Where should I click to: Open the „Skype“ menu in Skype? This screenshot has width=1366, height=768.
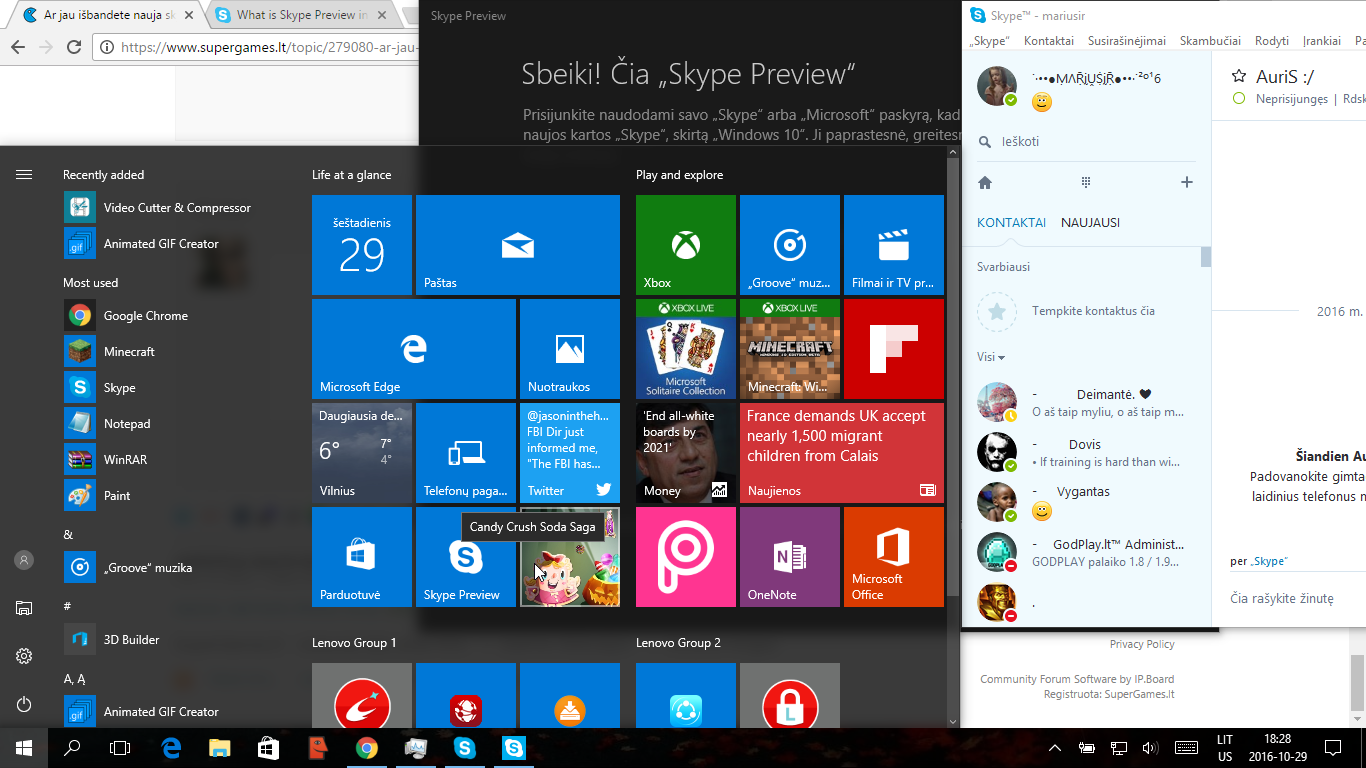point(990,41)
